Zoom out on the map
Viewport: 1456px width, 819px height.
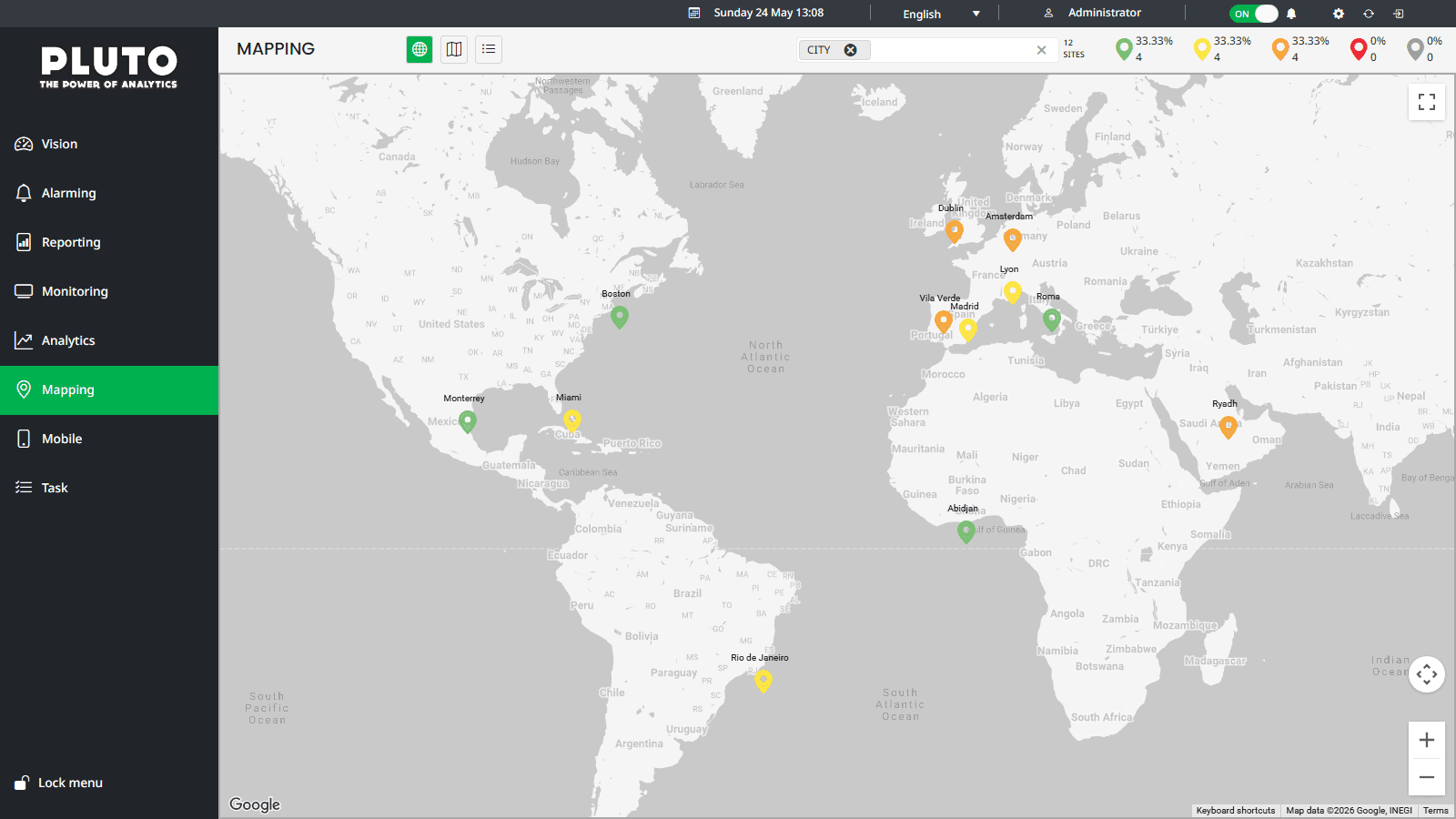point(1427,777)
